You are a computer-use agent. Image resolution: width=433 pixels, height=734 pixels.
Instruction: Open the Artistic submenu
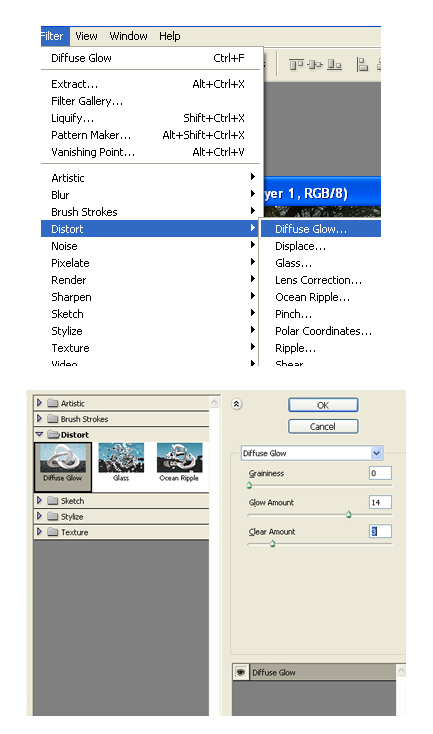152,178
